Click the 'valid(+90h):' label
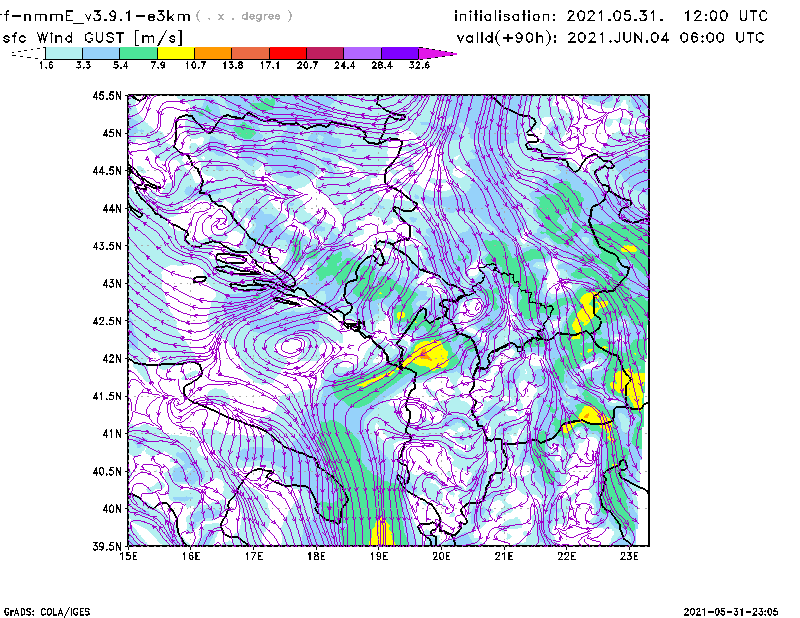This screenshot has height=618, width=800. (507, 37)
